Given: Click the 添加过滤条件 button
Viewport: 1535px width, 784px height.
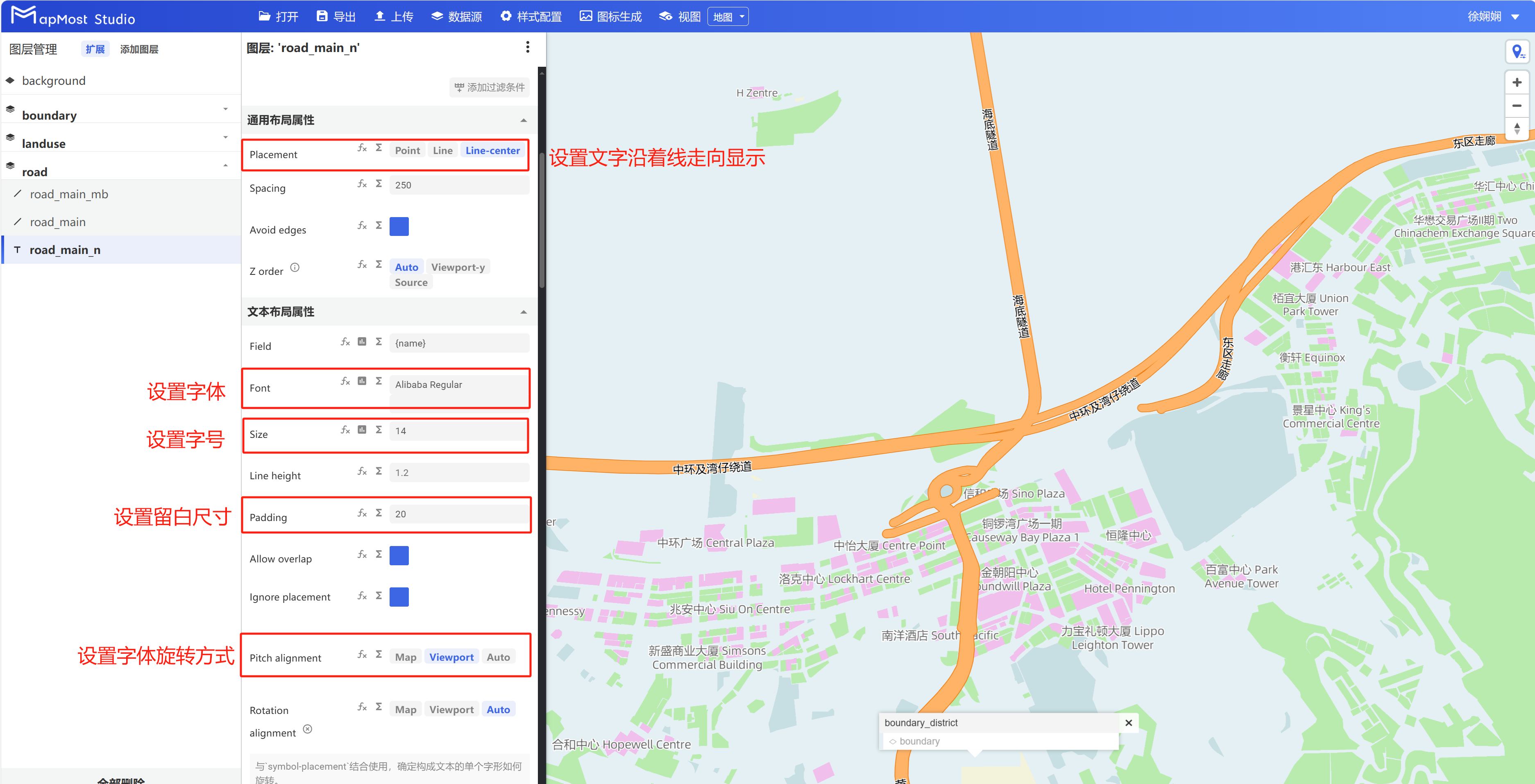Looking at the screenshot, I should point(489,88).
